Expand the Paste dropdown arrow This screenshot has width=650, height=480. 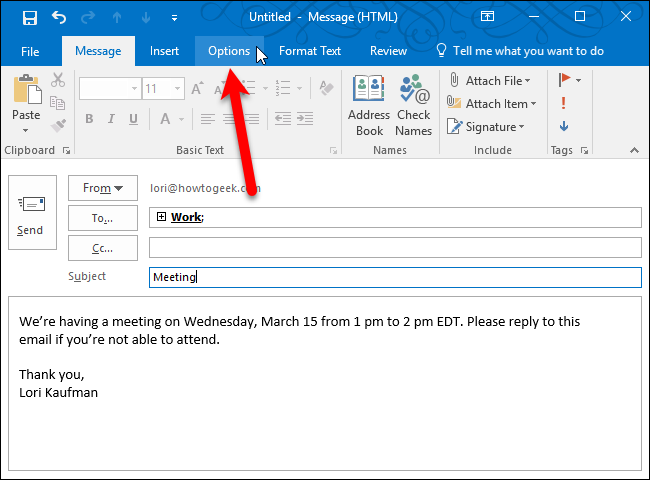coord(26,130)
